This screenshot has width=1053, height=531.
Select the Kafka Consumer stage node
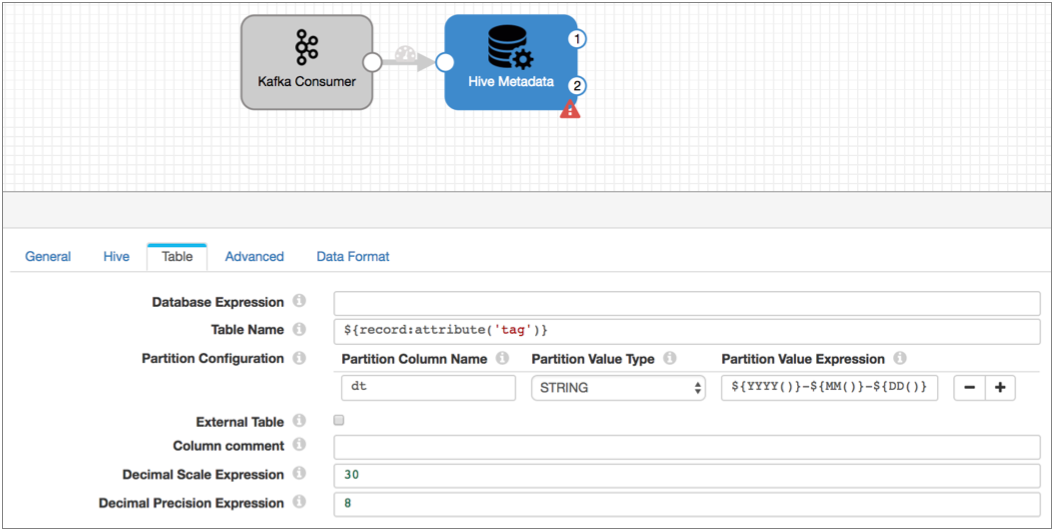[306, 62]
